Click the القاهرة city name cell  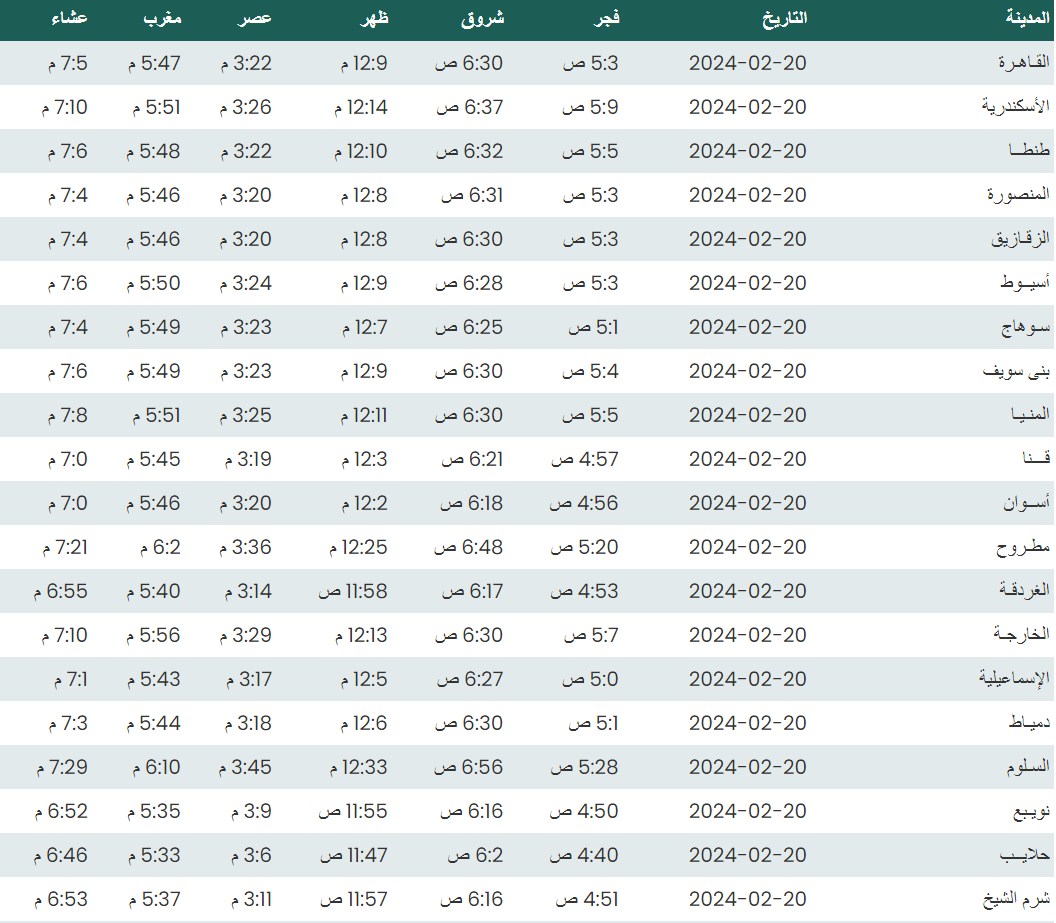[x=1024, y=63]
